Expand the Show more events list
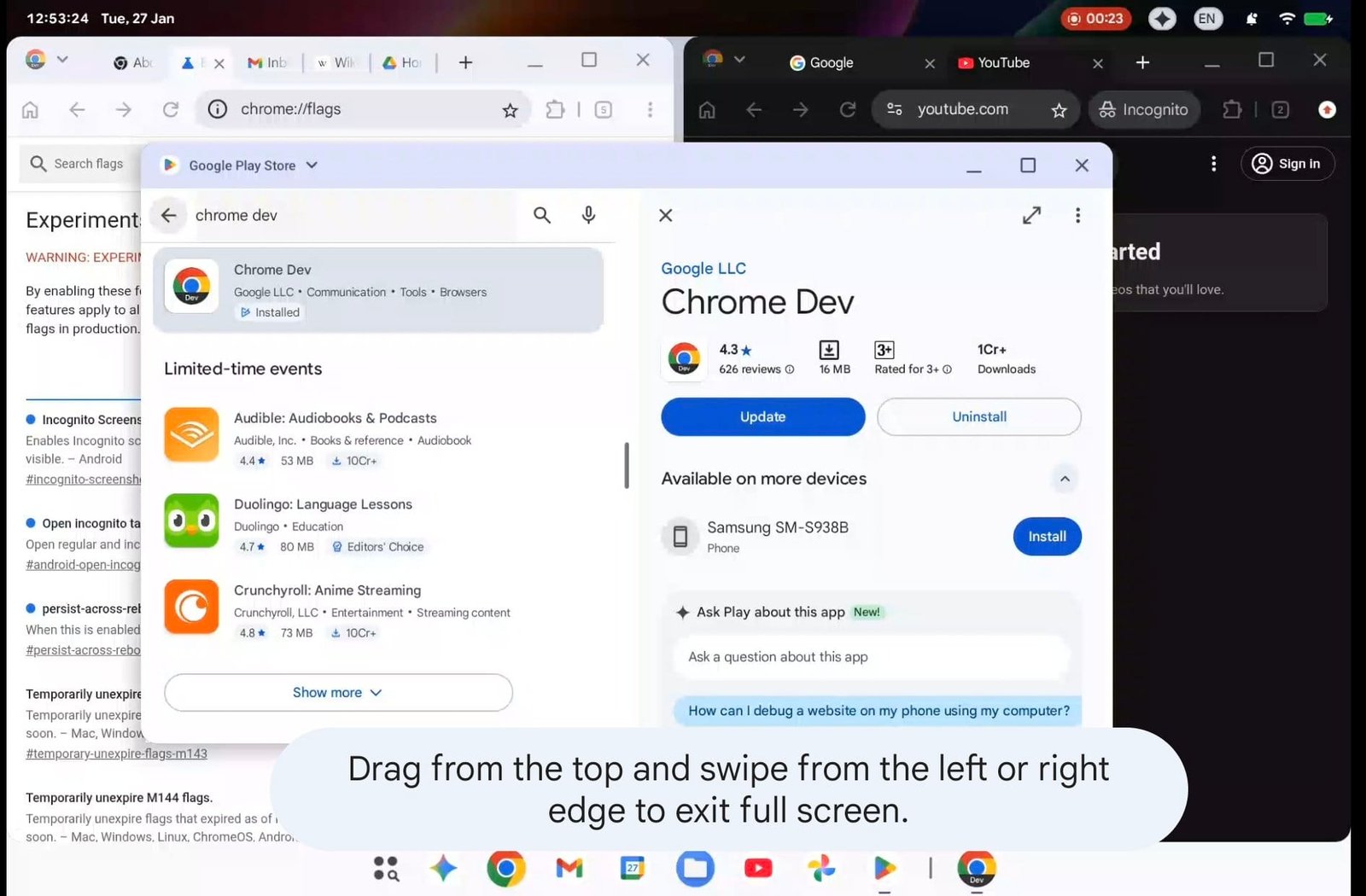1366x896 pixels. click(x=338, y=692)
